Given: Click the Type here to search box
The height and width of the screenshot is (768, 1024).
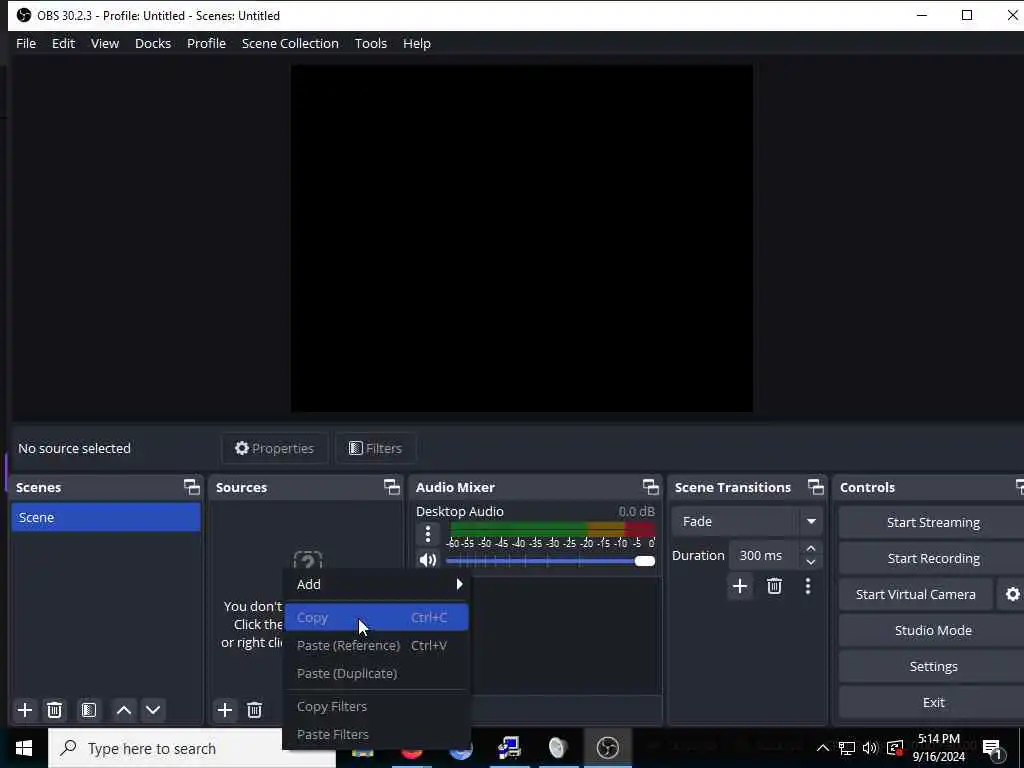Looking at the screenshot, I should point(192,748).
